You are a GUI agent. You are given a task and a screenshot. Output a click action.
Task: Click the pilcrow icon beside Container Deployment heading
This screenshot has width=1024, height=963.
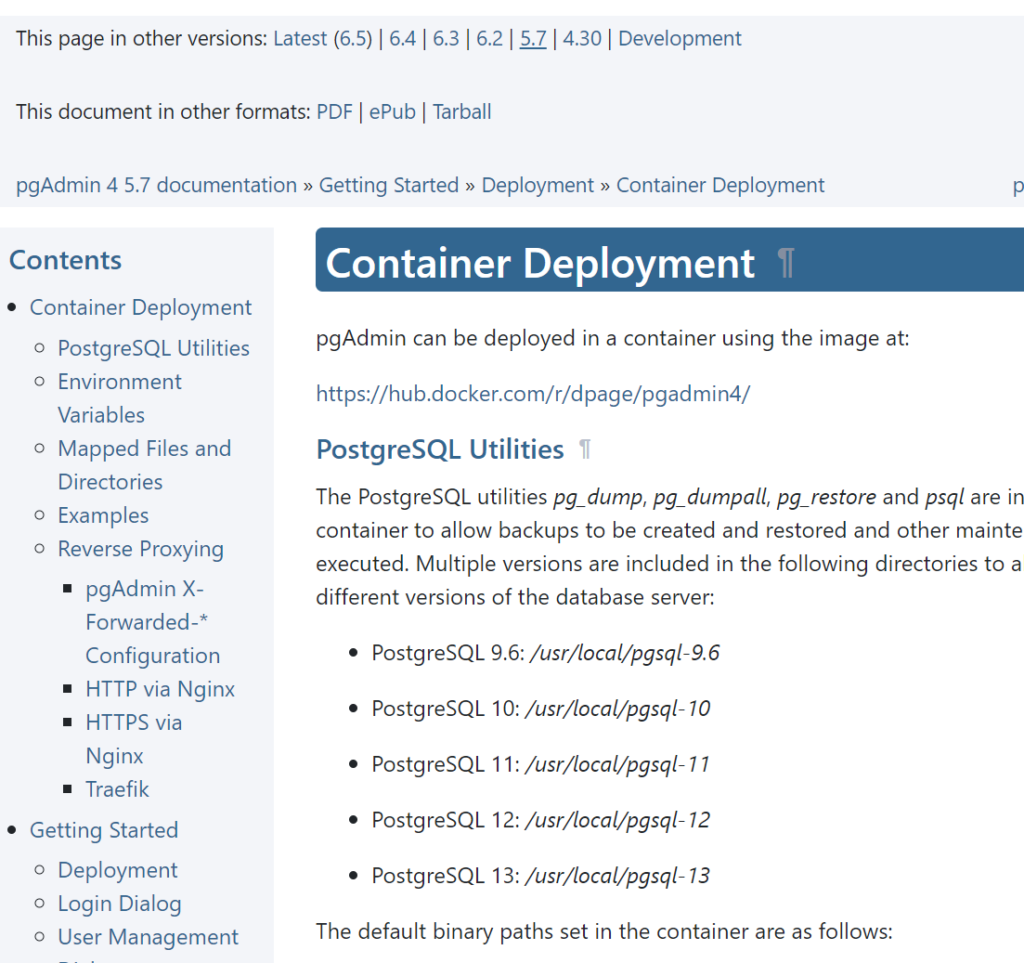786,264
